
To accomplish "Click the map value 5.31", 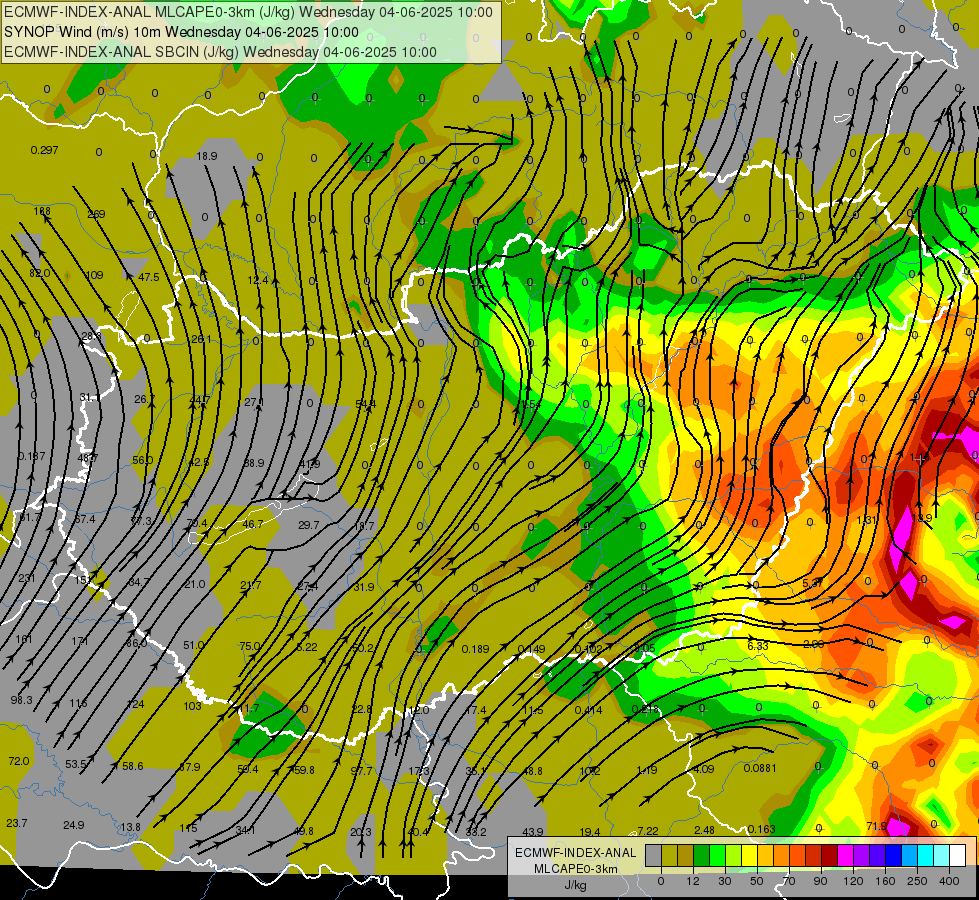I will [812, 583].
